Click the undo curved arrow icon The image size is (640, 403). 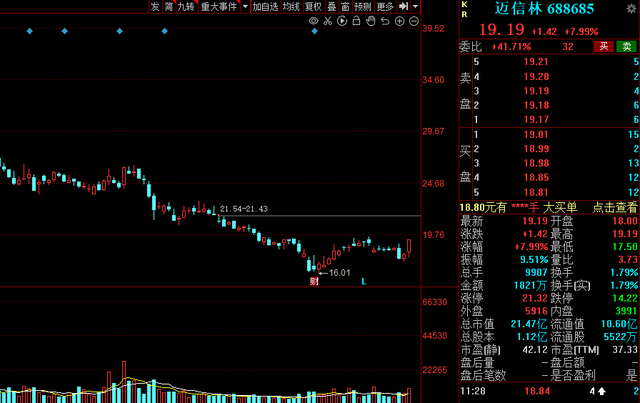[385, 21]
